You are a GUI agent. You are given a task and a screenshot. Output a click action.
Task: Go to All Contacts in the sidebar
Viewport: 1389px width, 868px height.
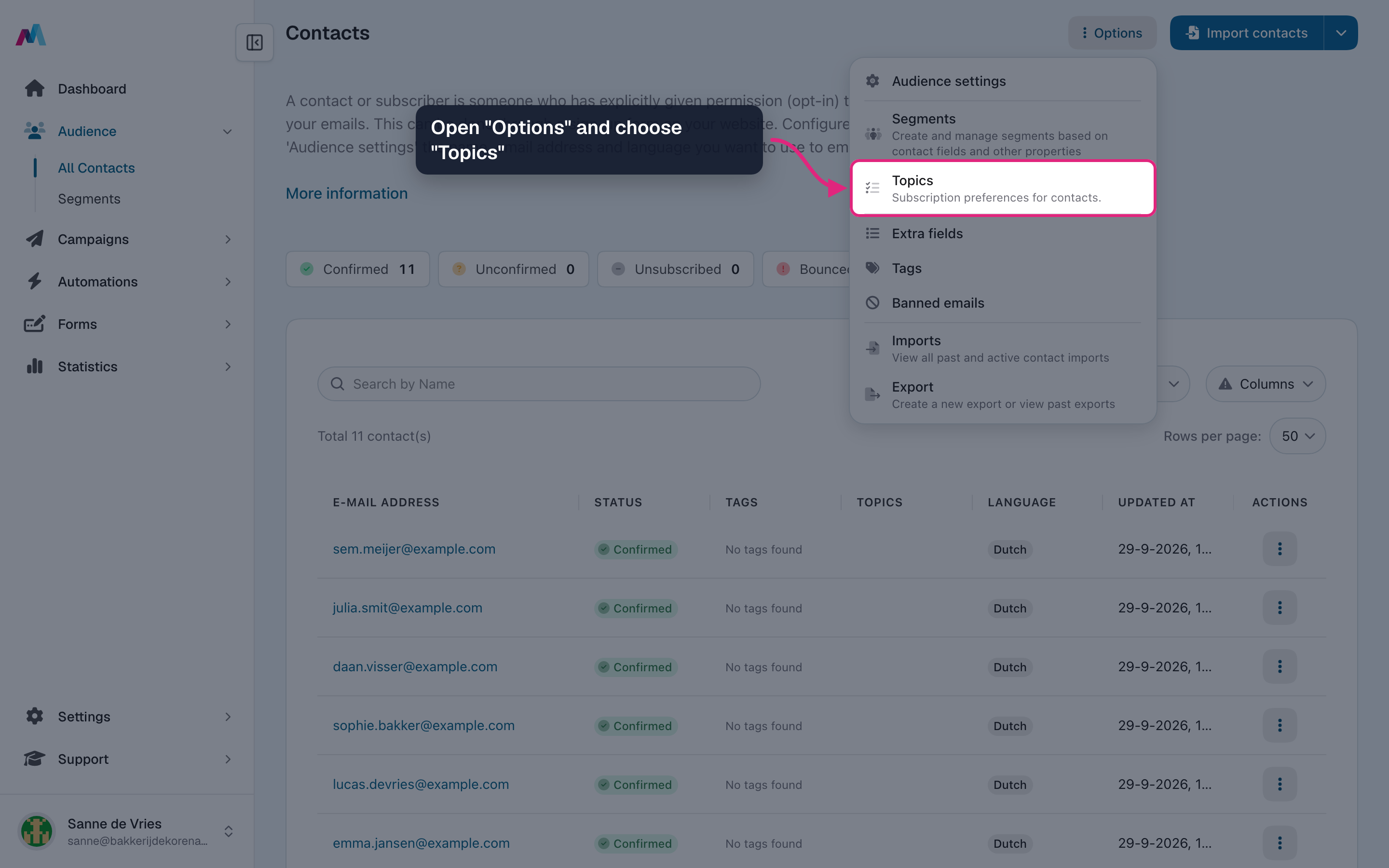point(96,168)
